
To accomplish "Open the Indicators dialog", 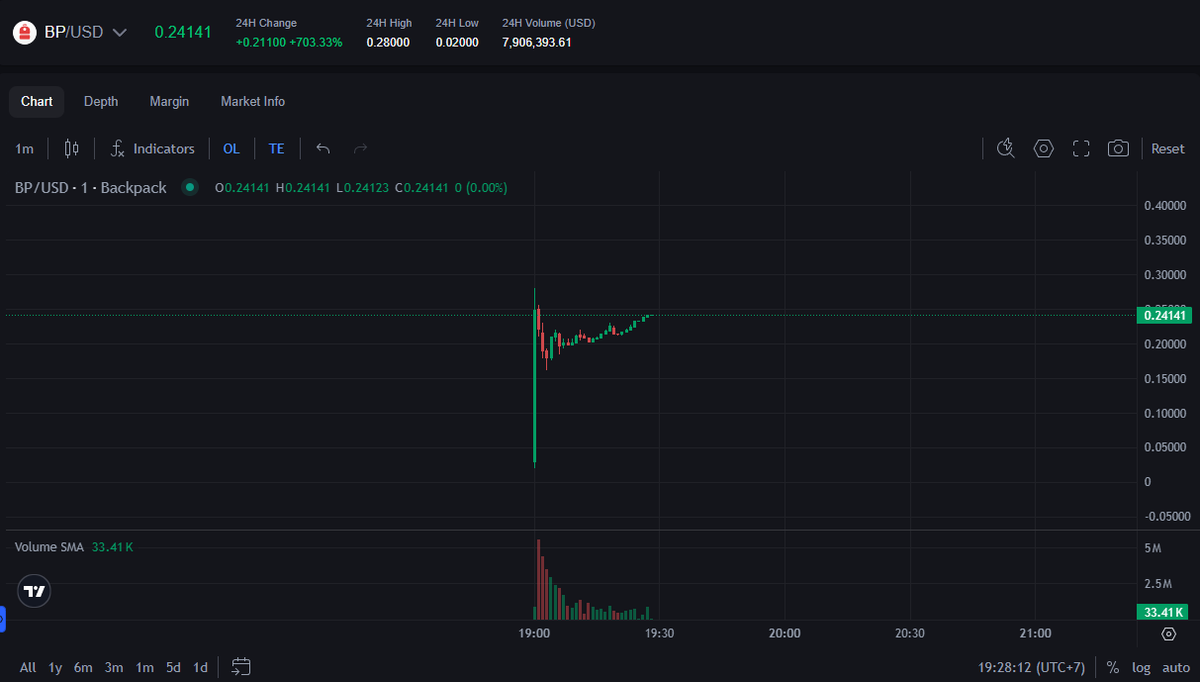I will pos(152,148).
